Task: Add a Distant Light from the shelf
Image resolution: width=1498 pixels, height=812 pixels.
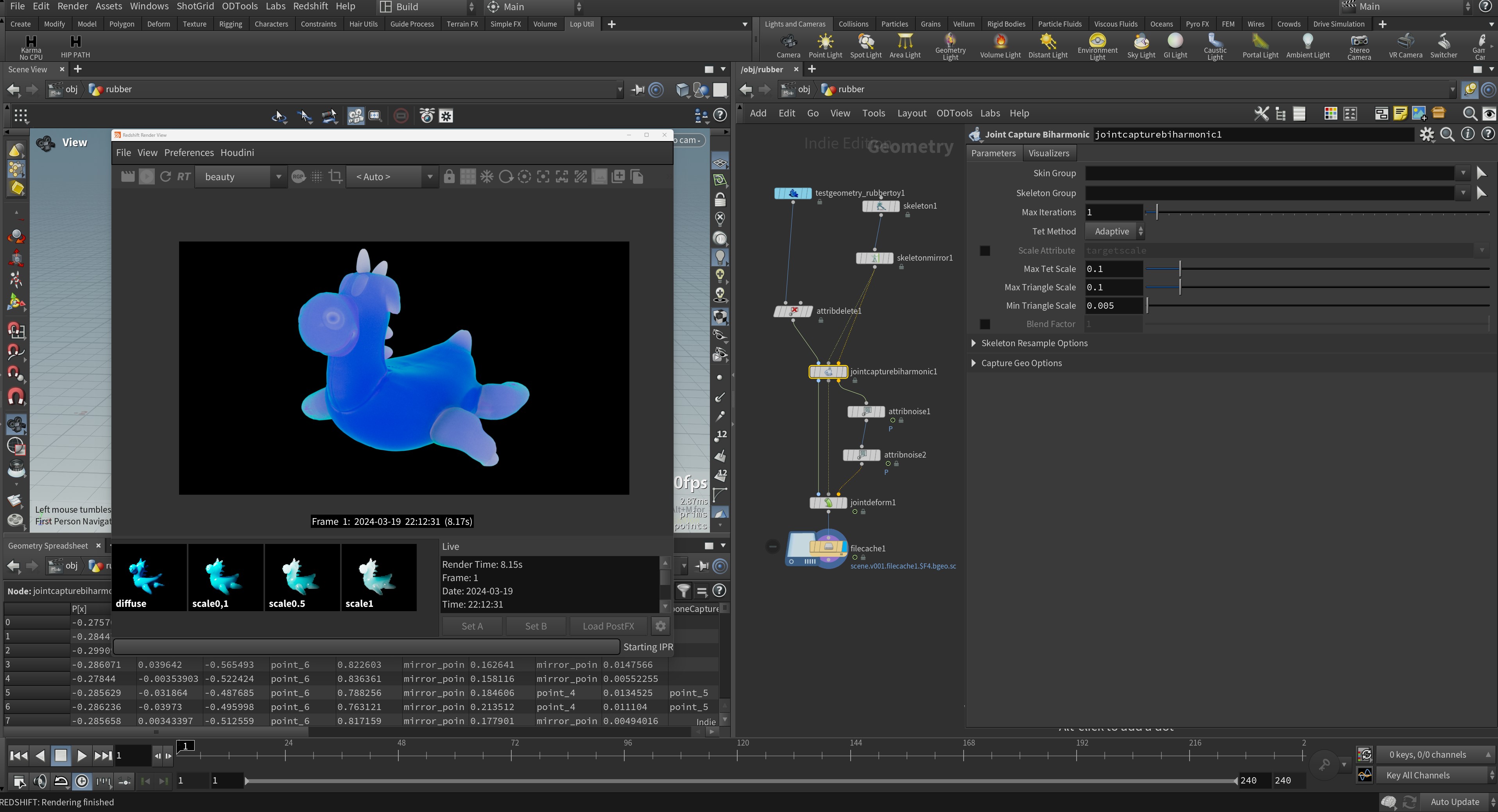Action: (1048, 45)
